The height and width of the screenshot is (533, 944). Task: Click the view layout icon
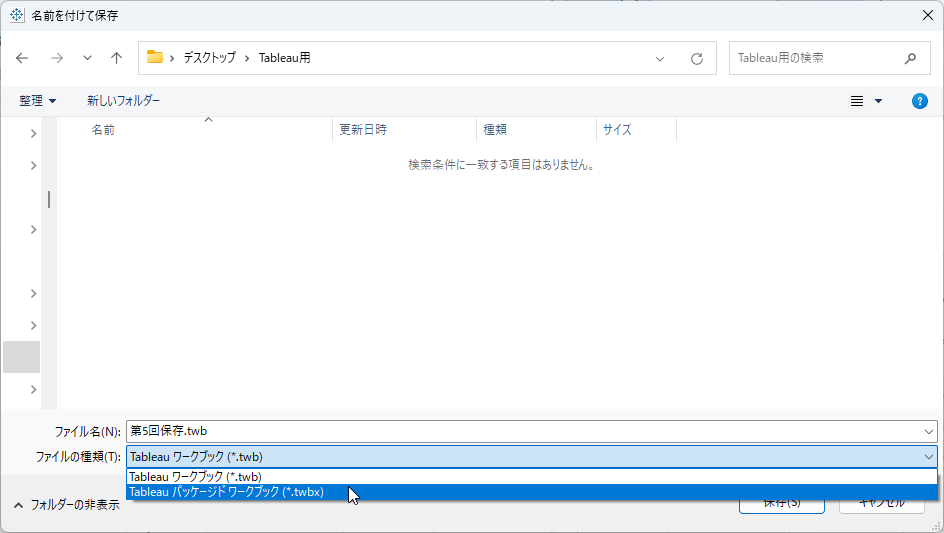(857, 101)
